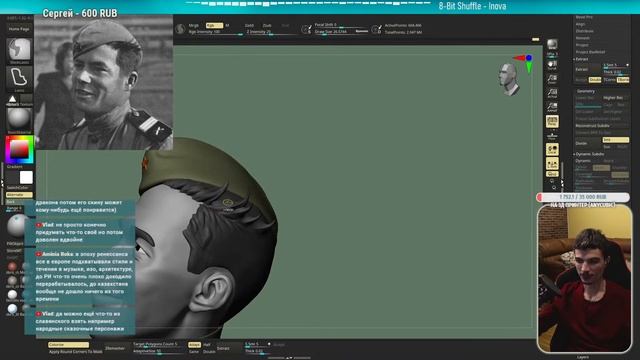Image resolution: width=640 pixels, height=360 pixels.
Task: Click the webcam overlay of the streamer
Action: pyautogui.click(x=584, y=278)
